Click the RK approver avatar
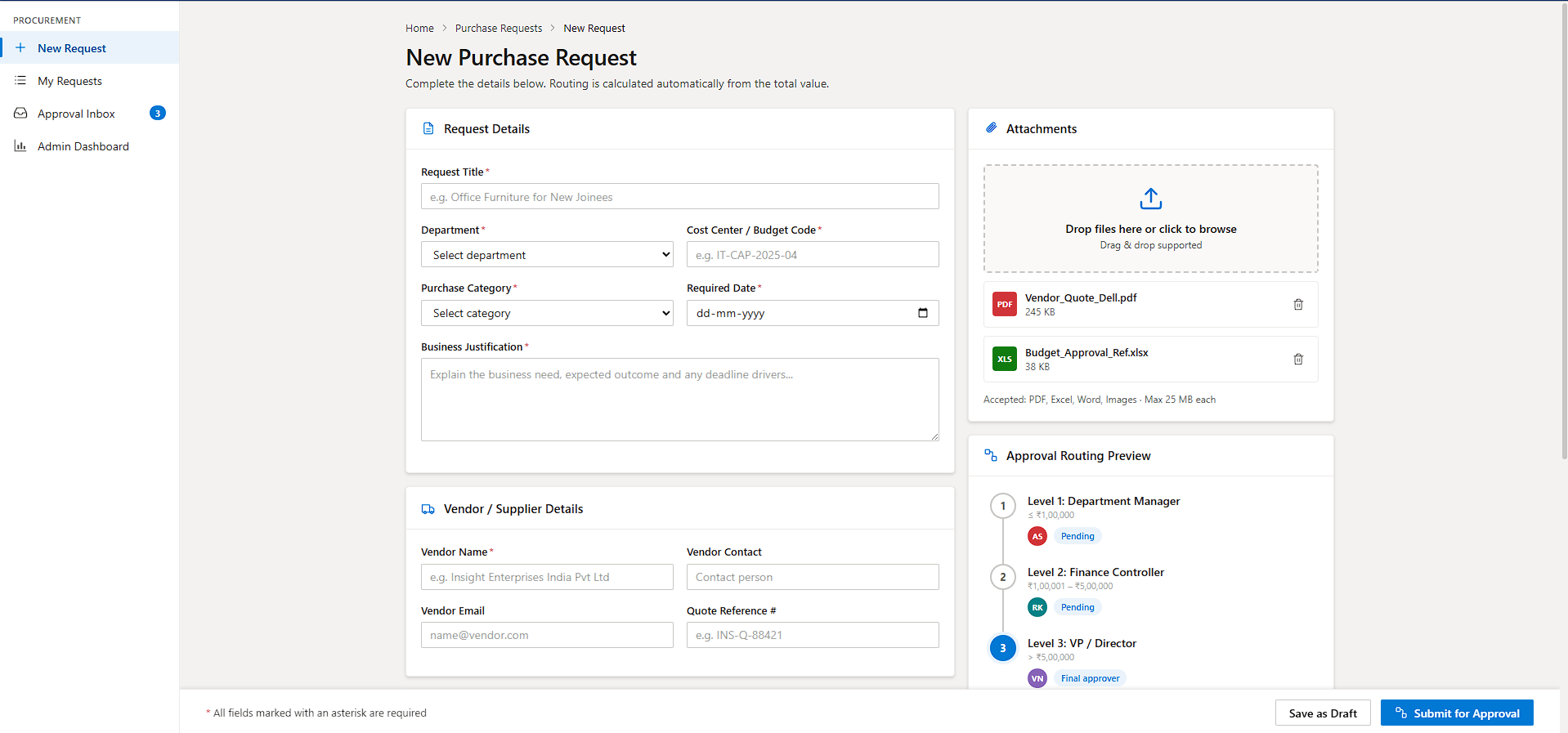This screenshot has width=1568, height=733. (1037, 607)
